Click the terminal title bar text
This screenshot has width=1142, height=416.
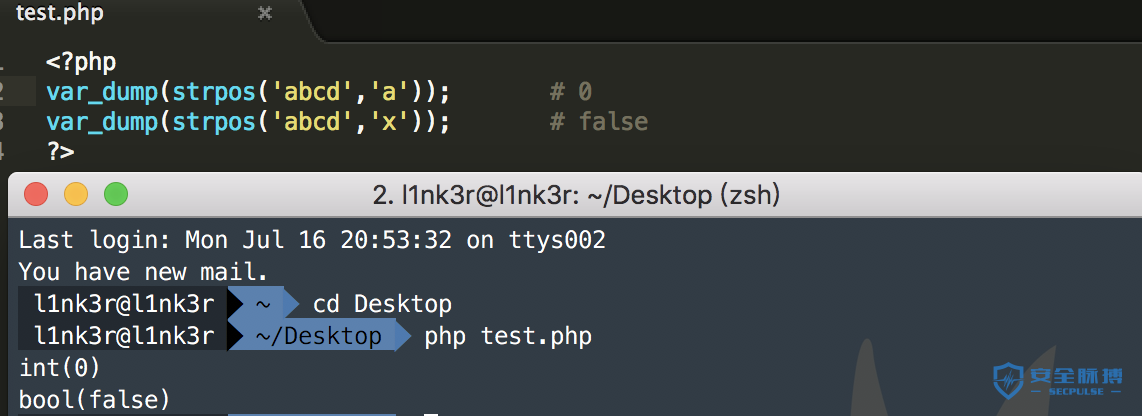pyautogui.click(x=576, y=195)
